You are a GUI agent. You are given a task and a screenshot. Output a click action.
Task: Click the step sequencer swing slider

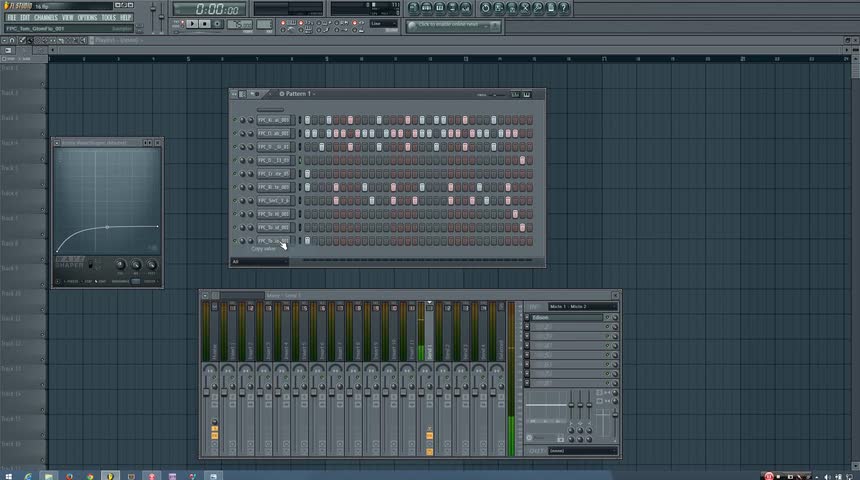pyautogui.click(x=496, y=94)
